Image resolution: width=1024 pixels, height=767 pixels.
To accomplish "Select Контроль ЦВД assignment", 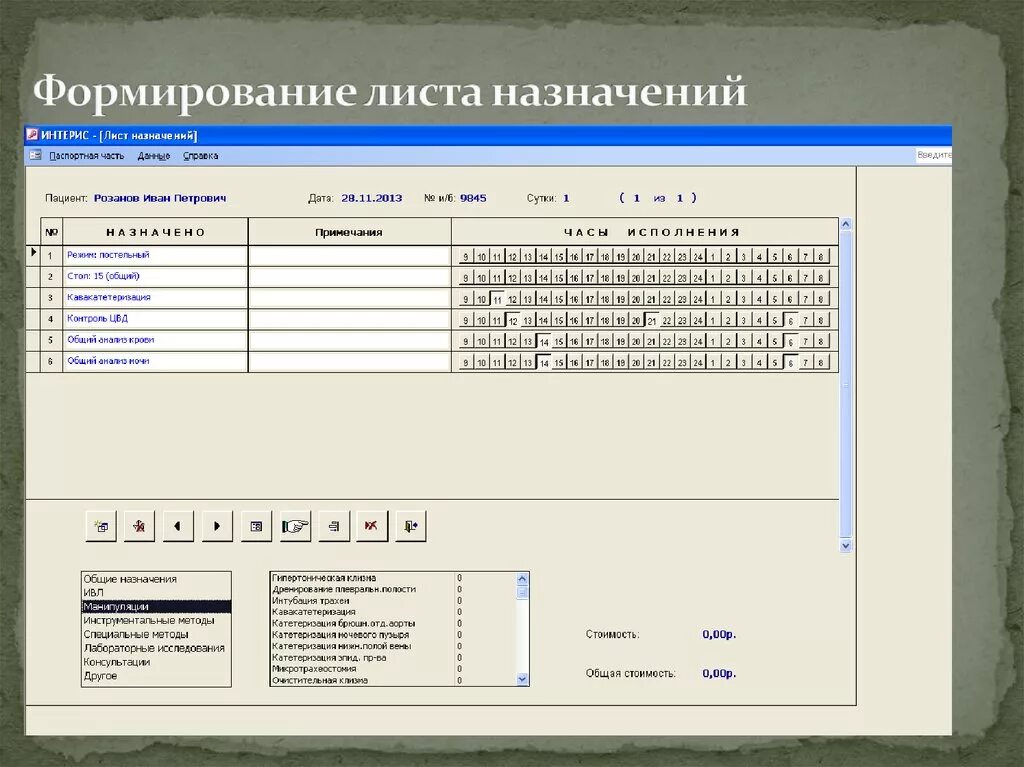I will (155, 319).
